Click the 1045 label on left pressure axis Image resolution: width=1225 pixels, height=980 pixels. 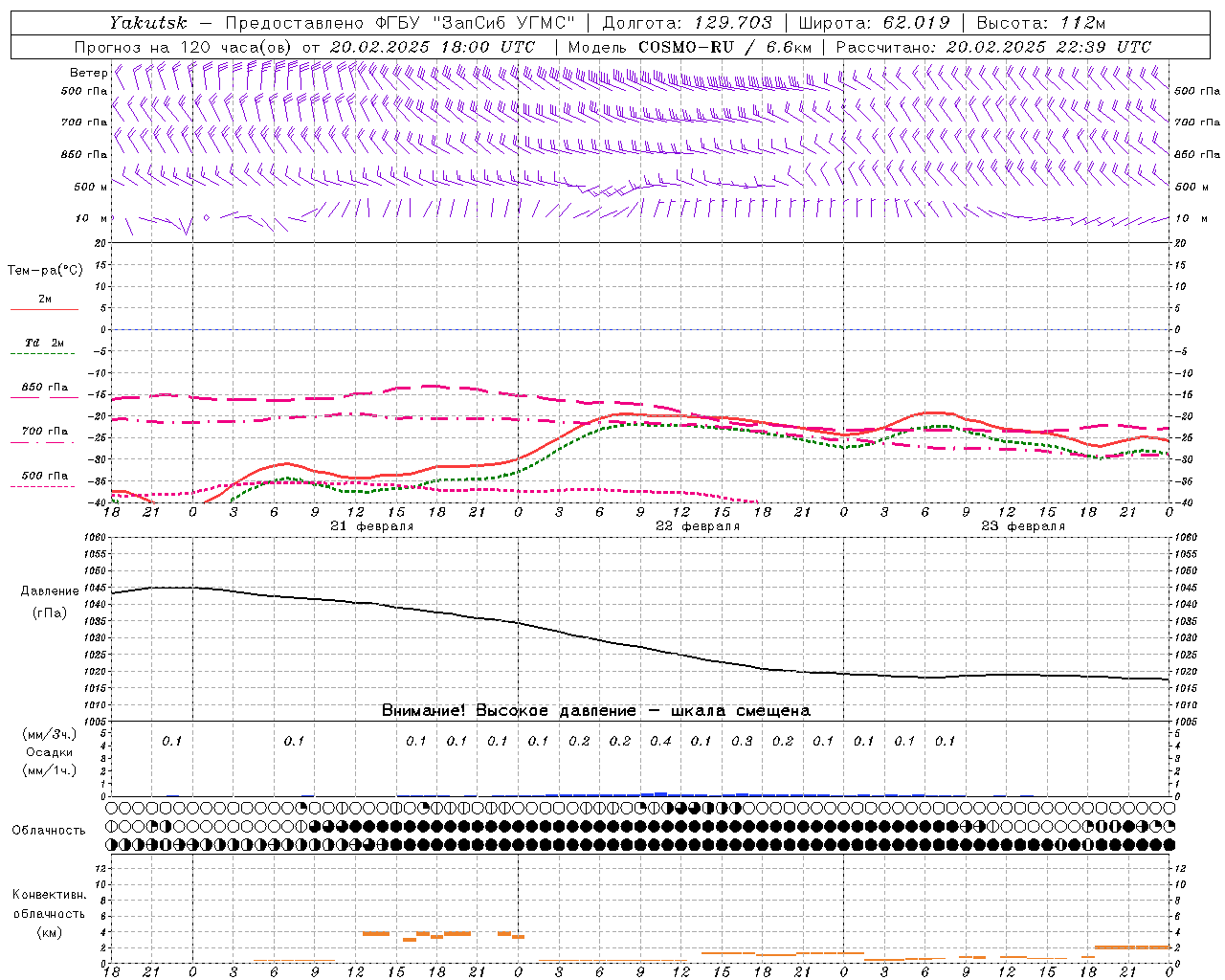coord(96,588)
